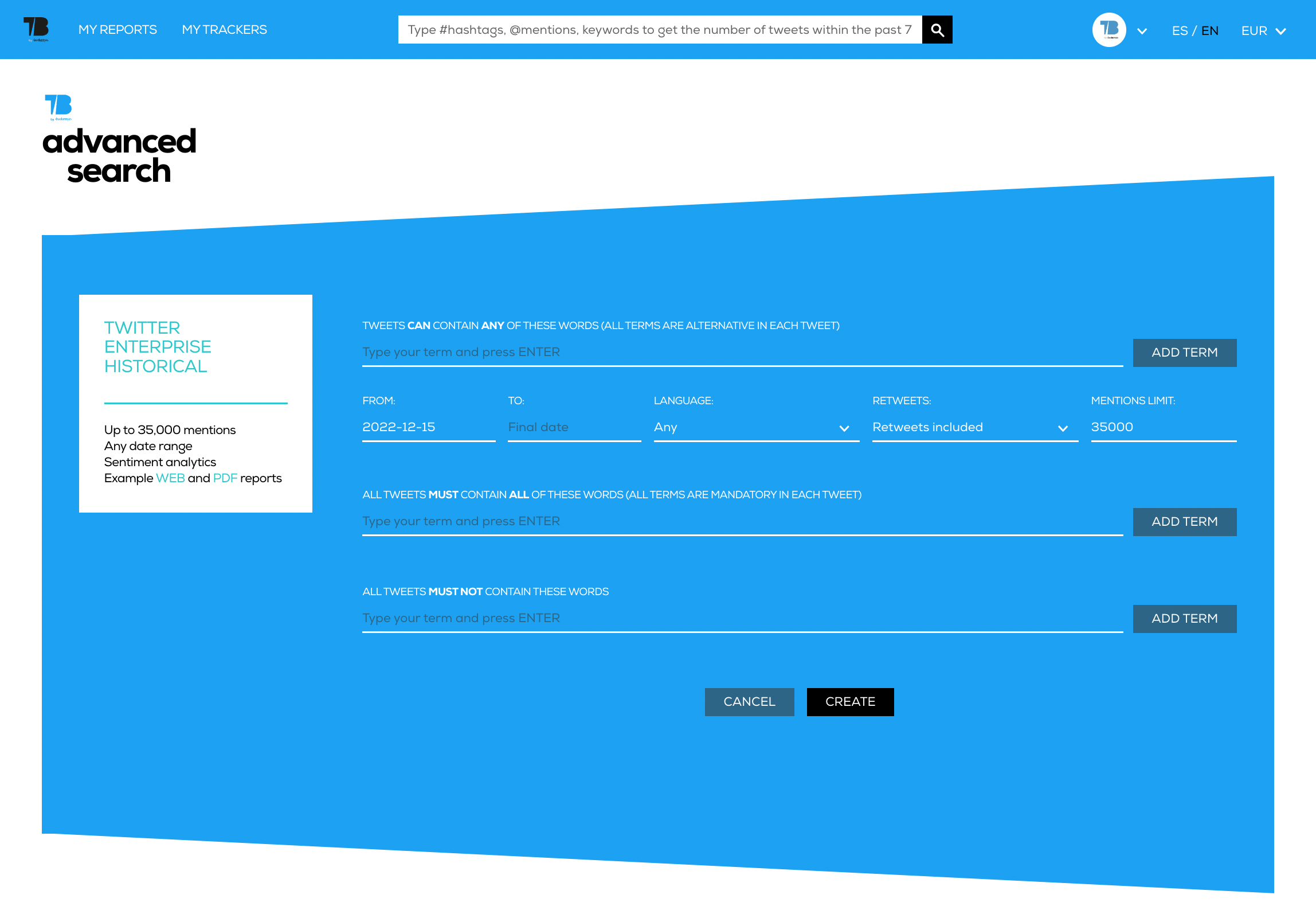Click the user account avatar icon
1316x922 pixels.
[1109, 29]
